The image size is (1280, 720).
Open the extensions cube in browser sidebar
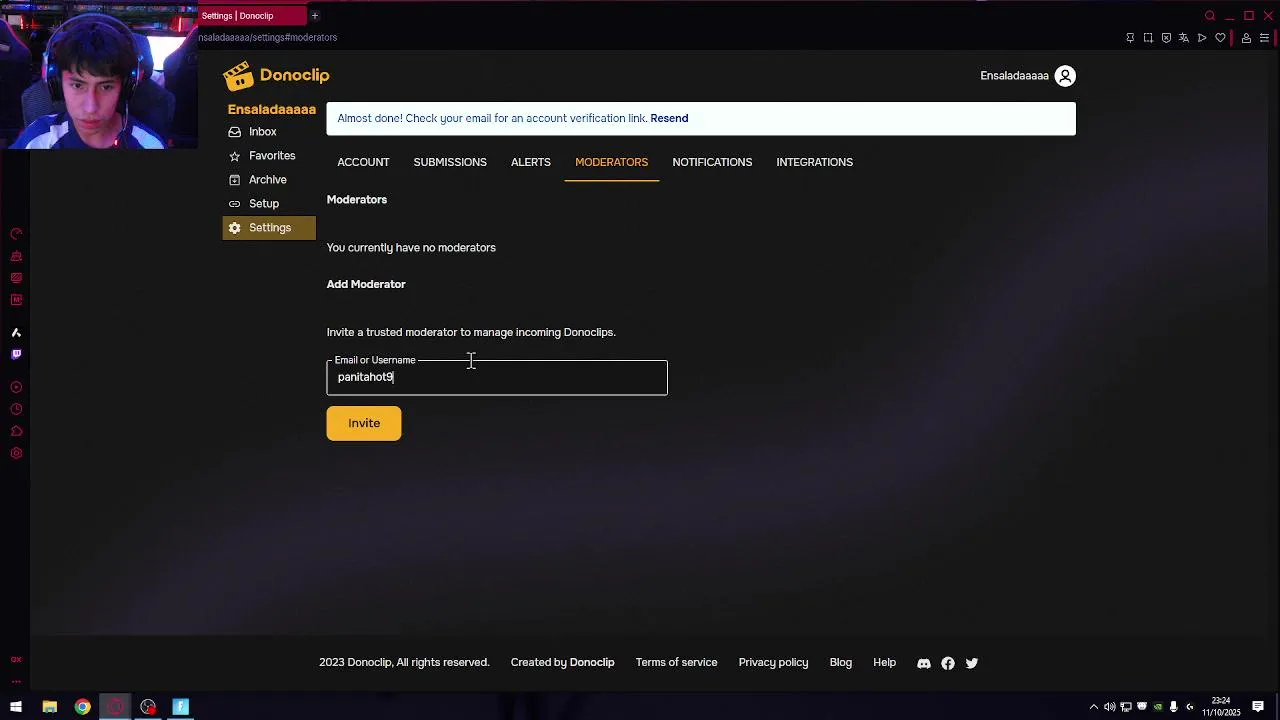(16, 431)
